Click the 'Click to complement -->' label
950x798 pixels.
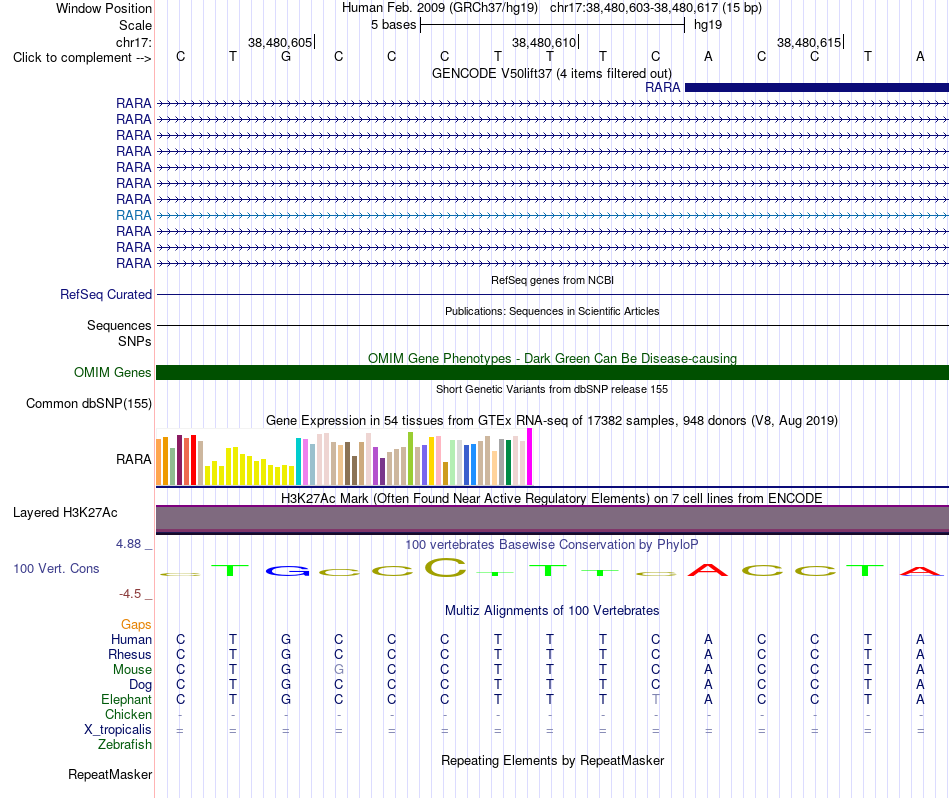click(x=82, y=58)
